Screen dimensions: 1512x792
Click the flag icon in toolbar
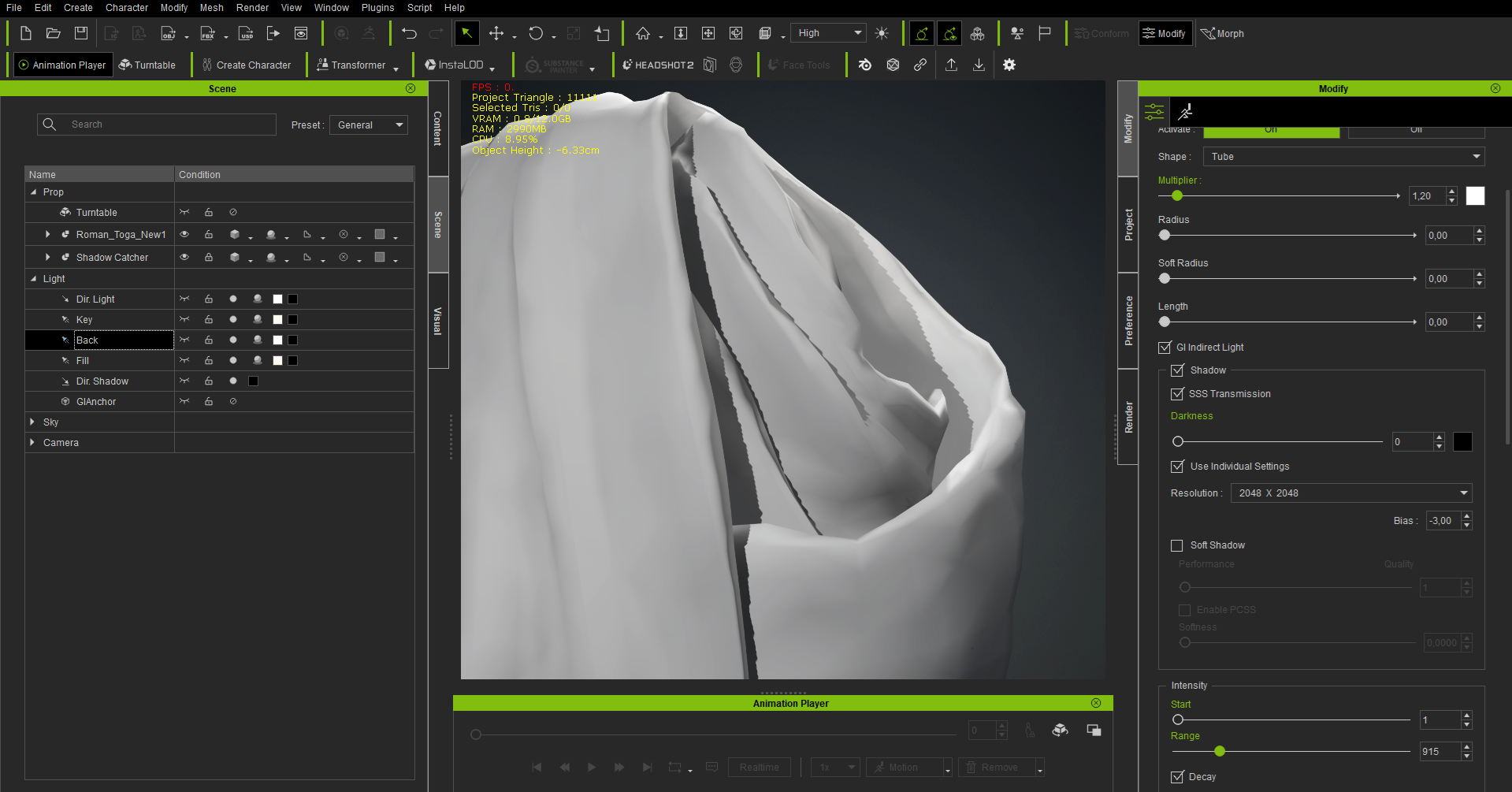(1045, 33)
